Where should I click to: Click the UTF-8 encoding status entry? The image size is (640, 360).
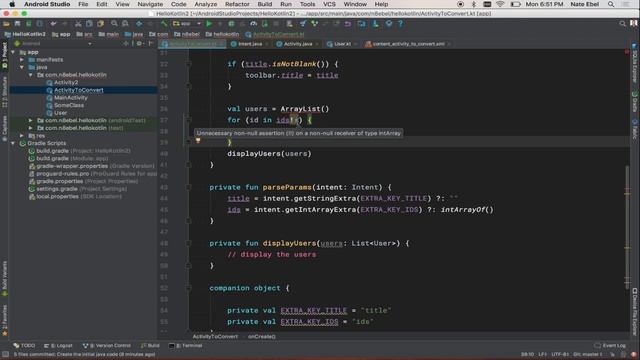560,354
